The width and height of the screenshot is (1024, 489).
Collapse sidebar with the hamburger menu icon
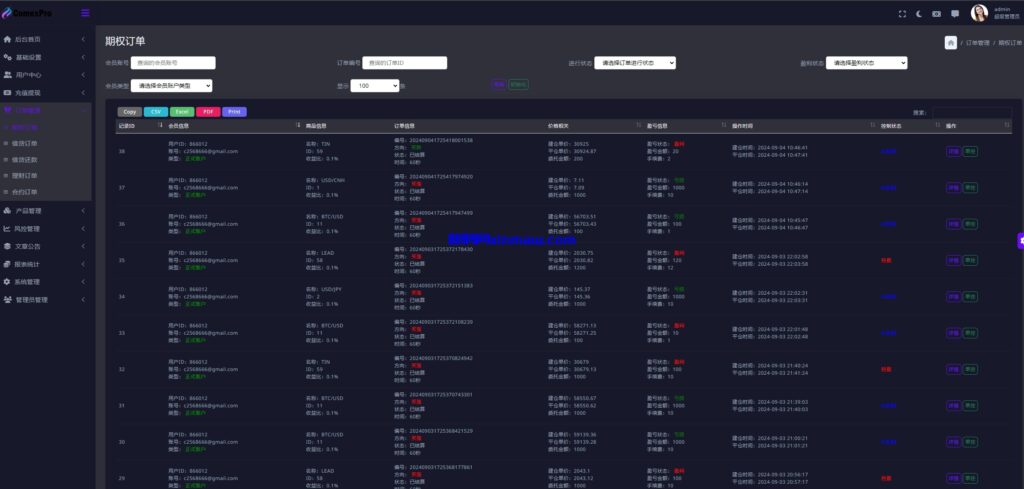(x=86, y=13)
